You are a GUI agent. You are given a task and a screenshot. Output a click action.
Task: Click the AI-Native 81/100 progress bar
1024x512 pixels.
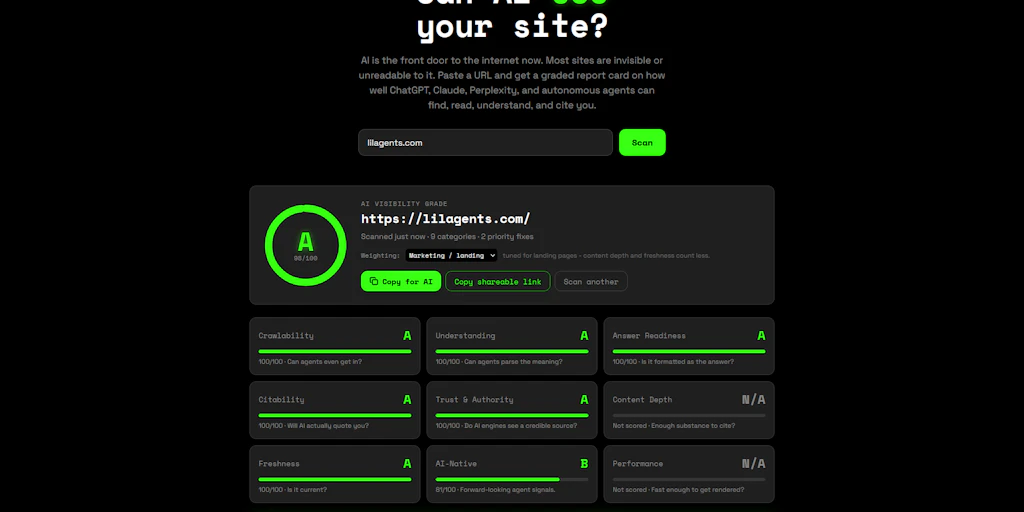pos(512,479)
